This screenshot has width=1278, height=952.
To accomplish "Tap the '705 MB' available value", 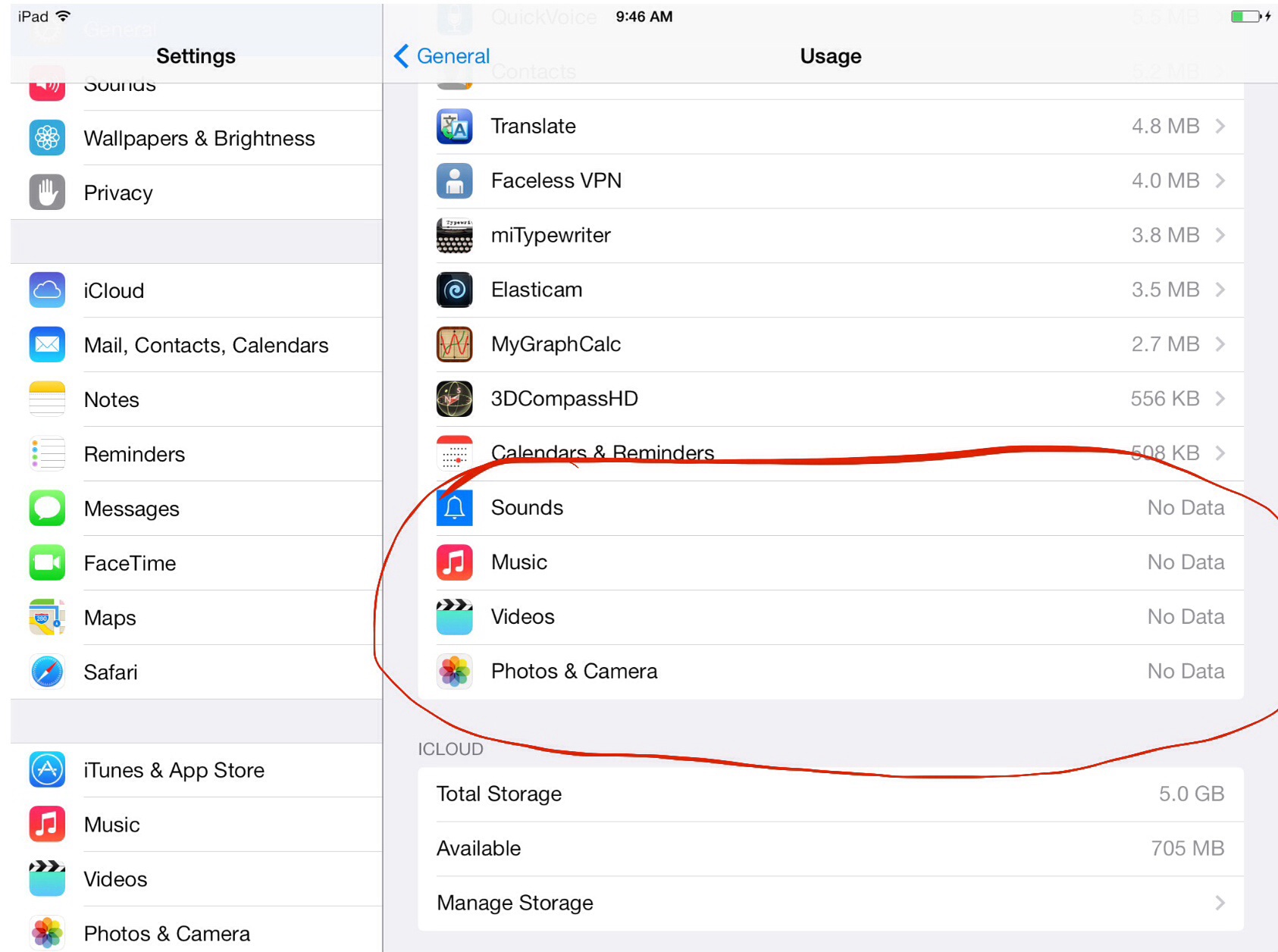I will coord(1188,848).
